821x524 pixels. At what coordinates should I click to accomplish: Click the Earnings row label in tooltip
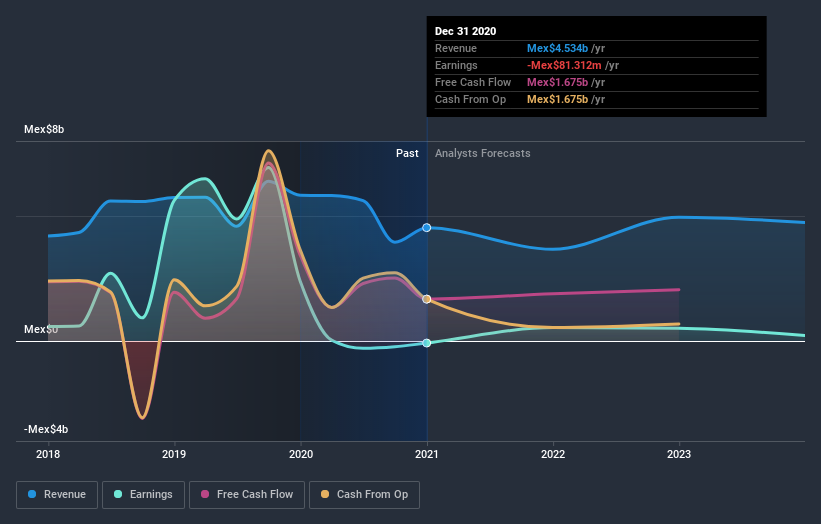pyautogui.click(x=456, y=65)
